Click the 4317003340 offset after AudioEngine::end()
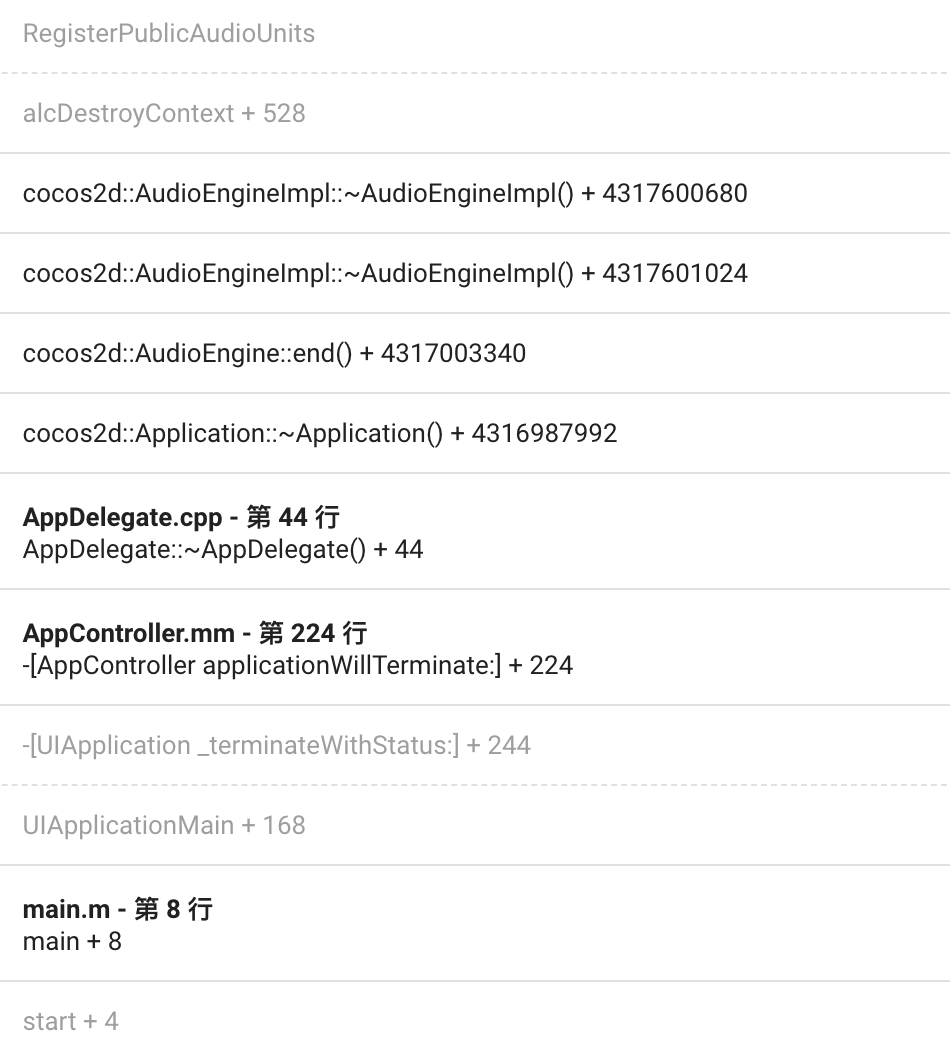The width and height of the screenshot is (950, 1056). (453, 353)
